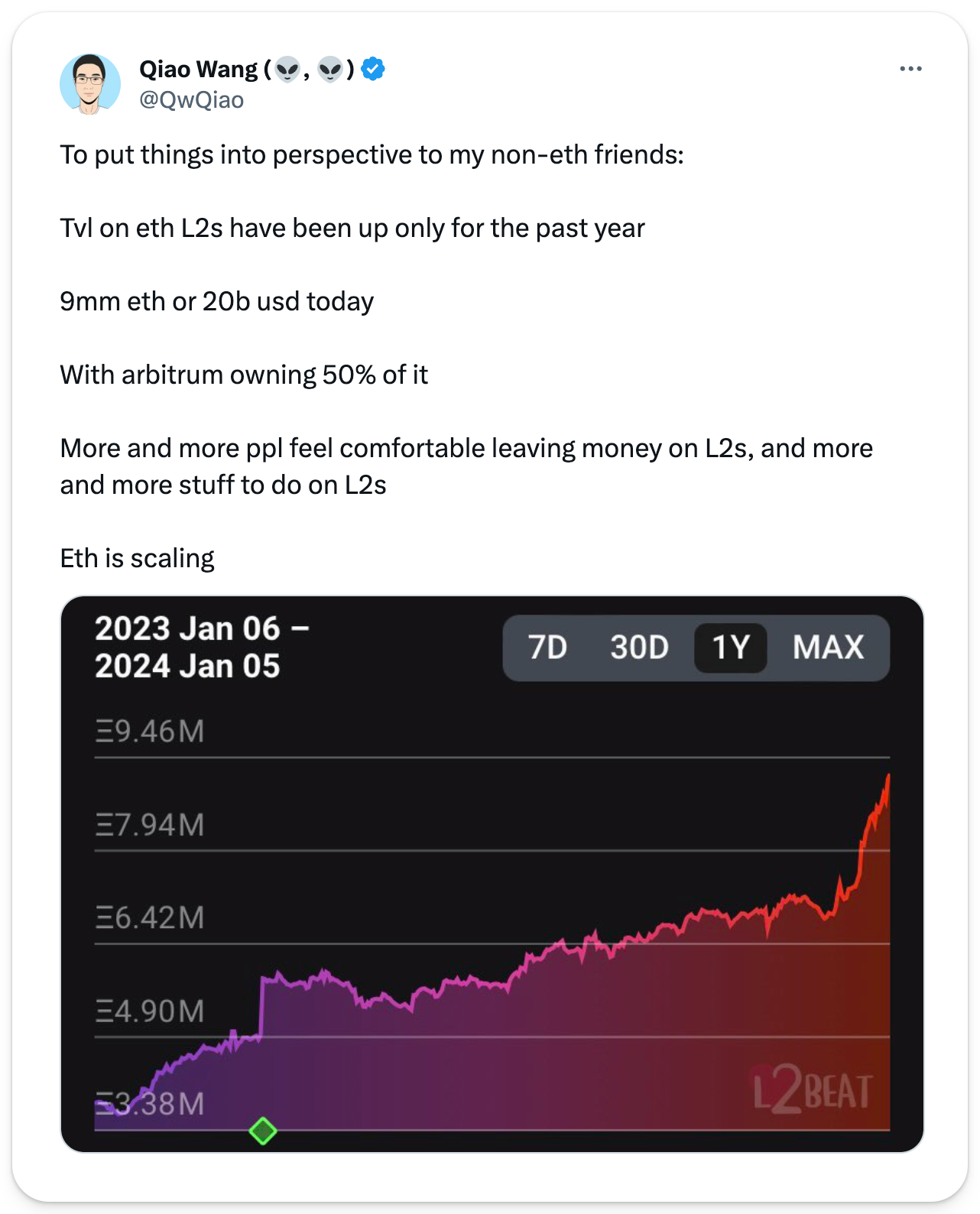Open Qiao Wang's profile avatar

tap(90, 84)
